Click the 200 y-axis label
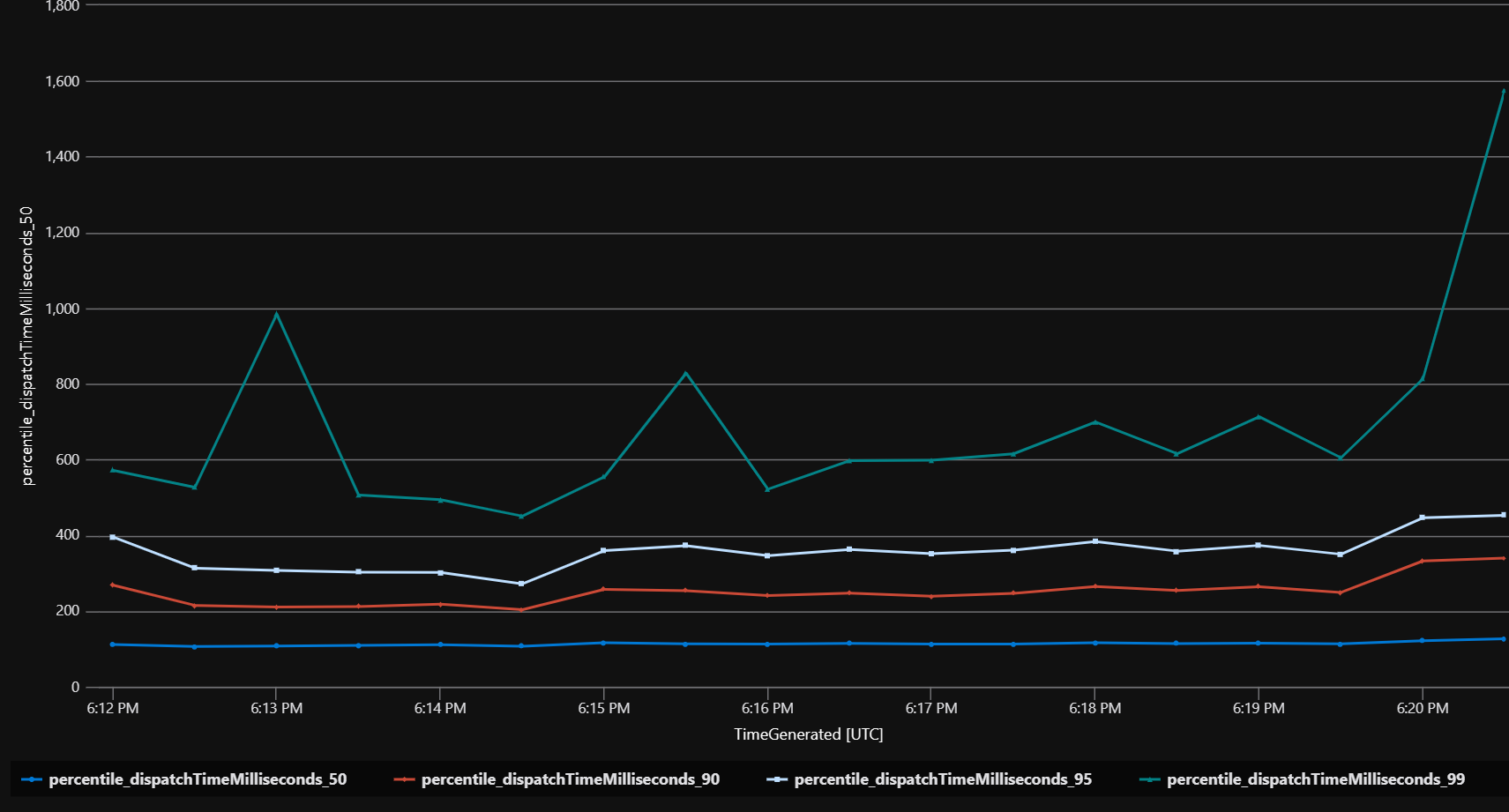 [68, 611]
